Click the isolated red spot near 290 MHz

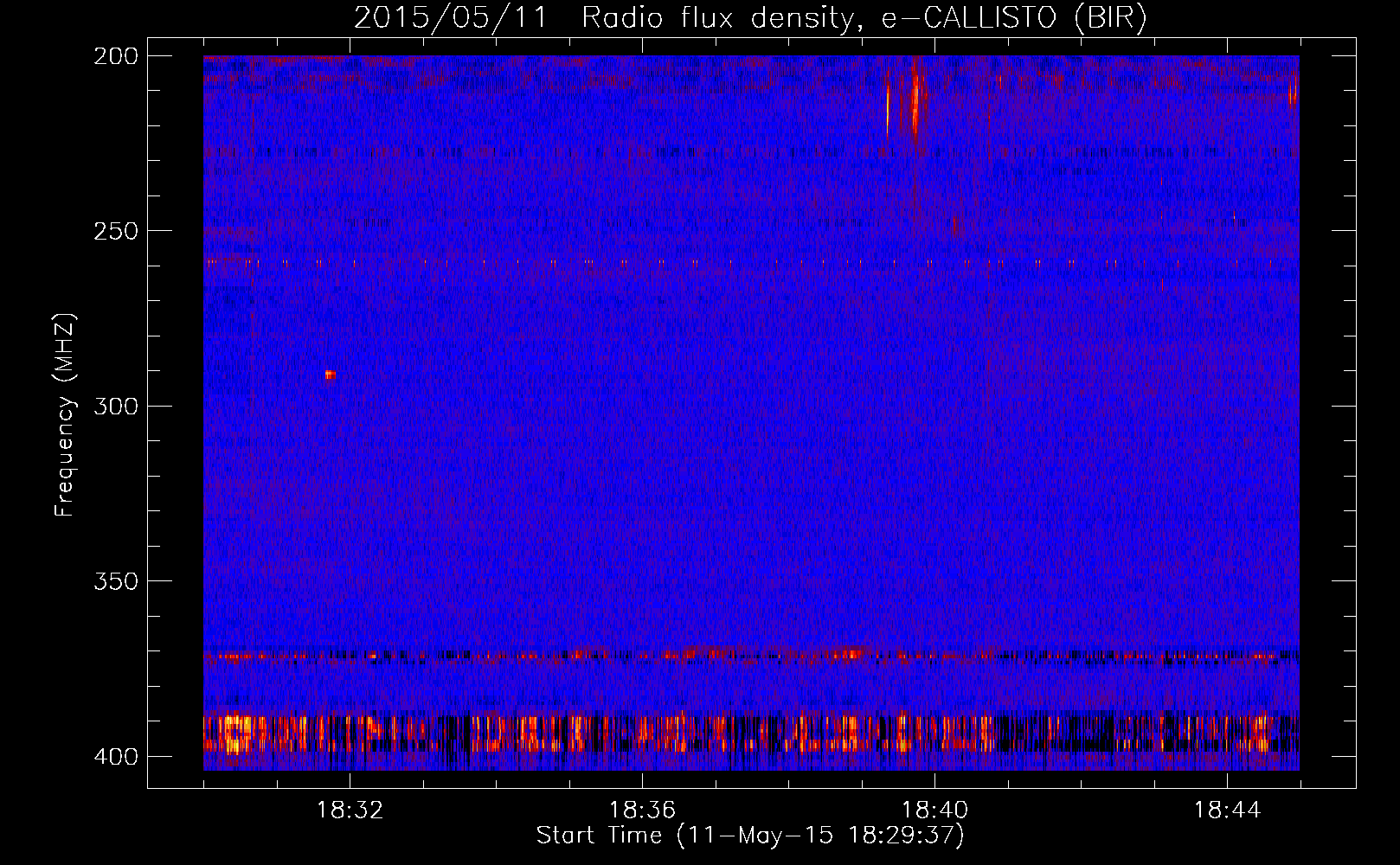330,375
